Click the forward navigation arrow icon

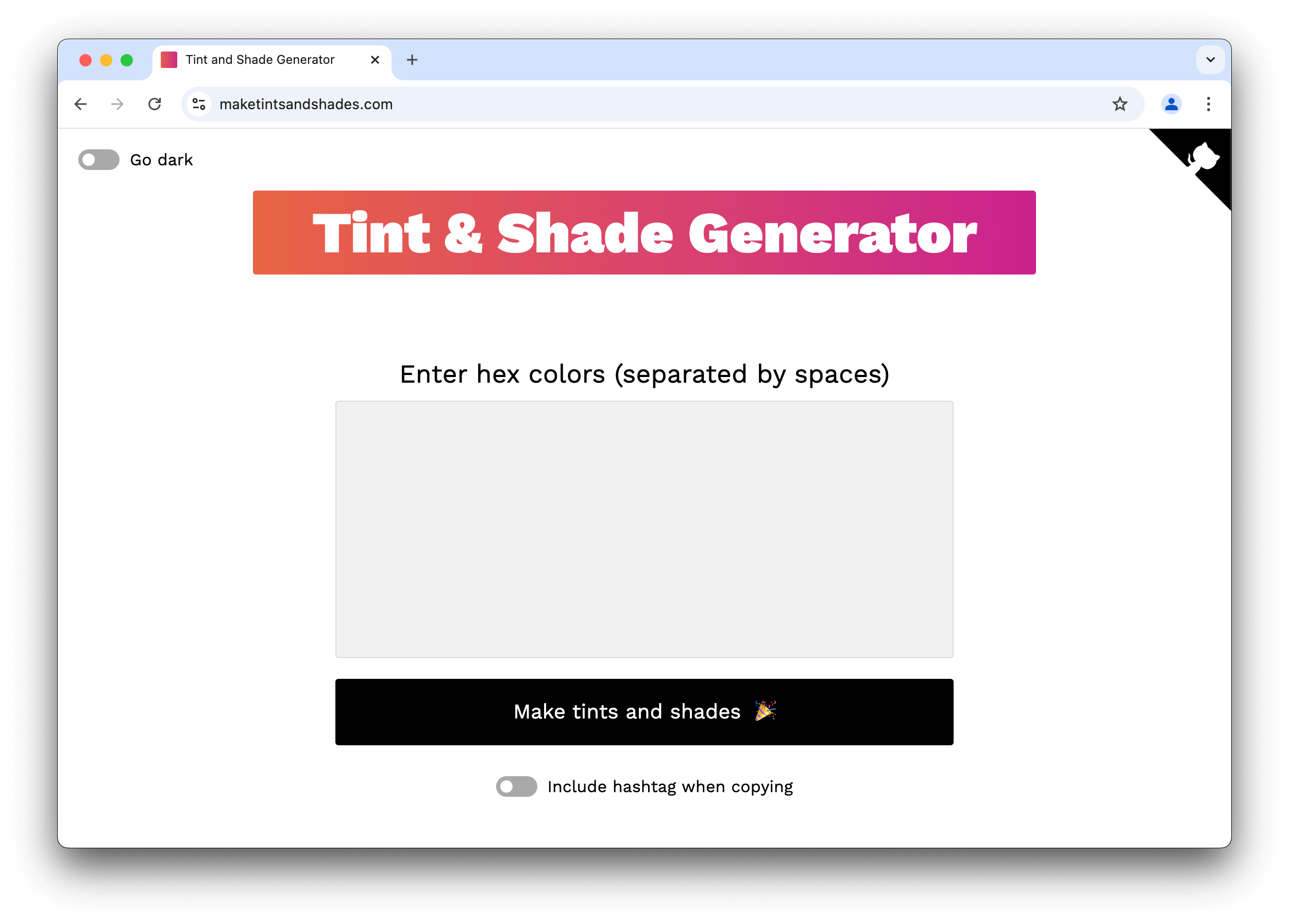pos(117,103)
